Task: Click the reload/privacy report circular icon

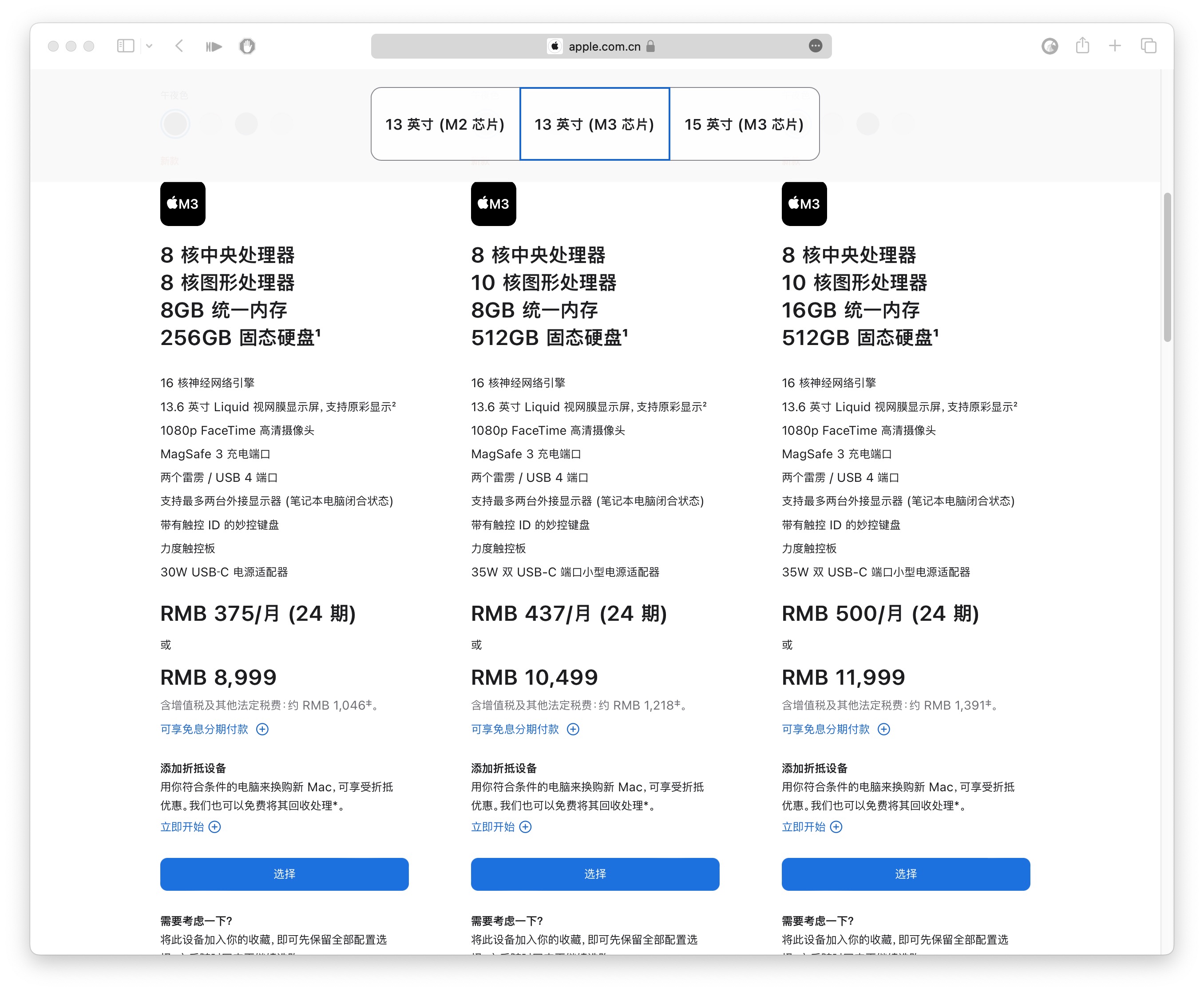Action: click(1049, 46)
